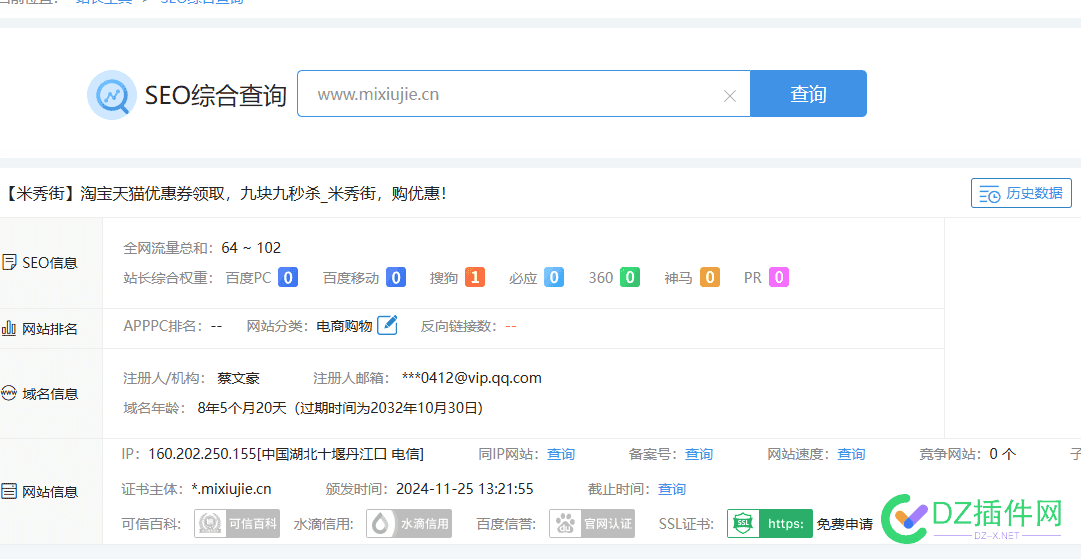Screen dimensions: 1081x559
Task: Click the 免费申请 SSL link
Action: 845,525
